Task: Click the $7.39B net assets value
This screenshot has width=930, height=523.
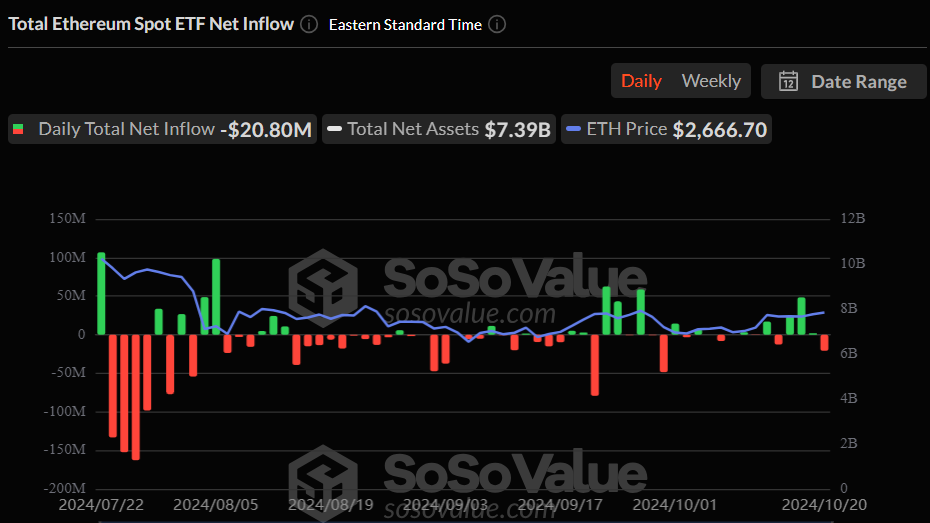Action: point(518,129)
